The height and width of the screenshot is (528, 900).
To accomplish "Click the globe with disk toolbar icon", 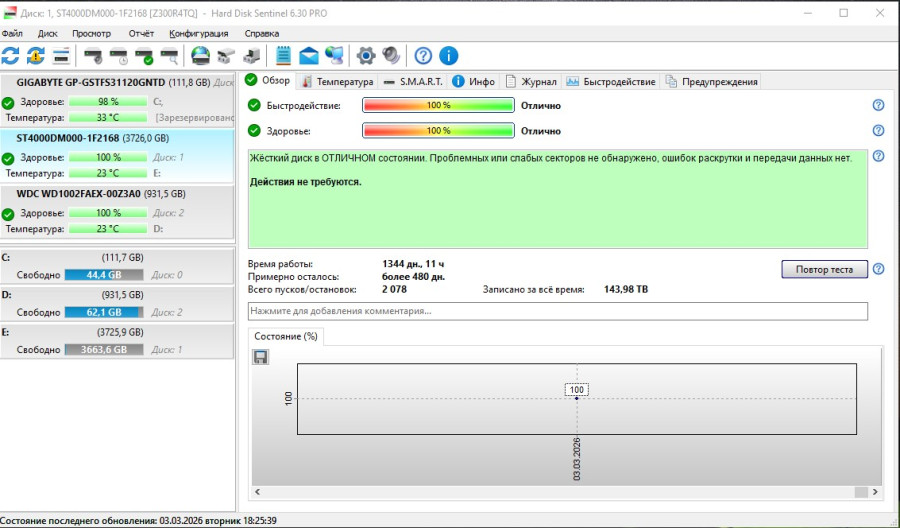I will [200, 55].
